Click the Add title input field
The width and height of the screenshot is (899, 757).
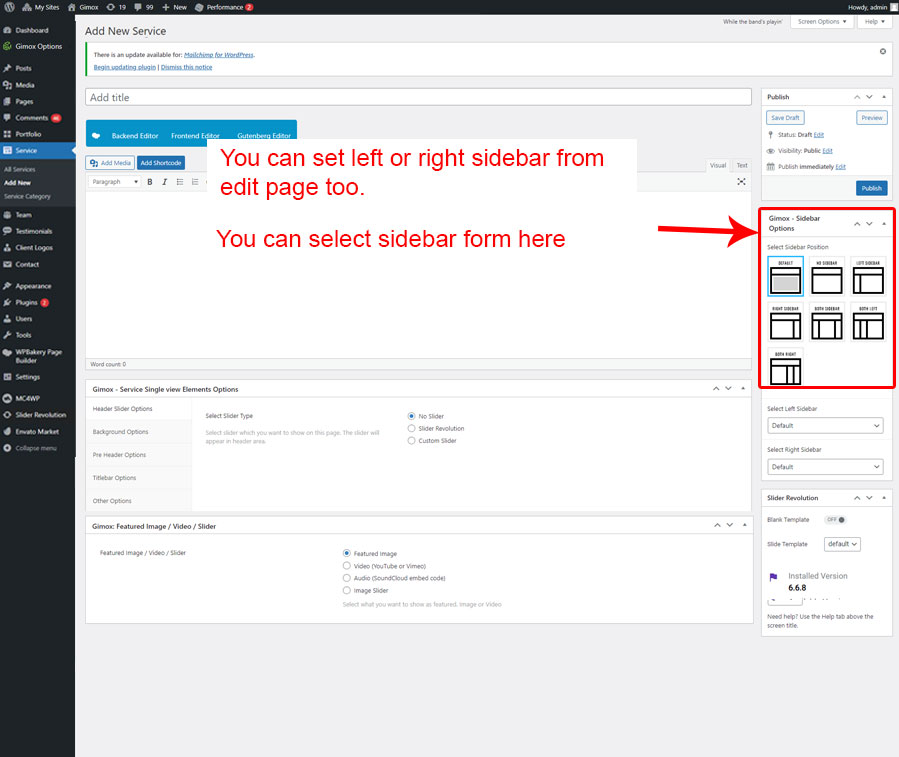[418, 97]
